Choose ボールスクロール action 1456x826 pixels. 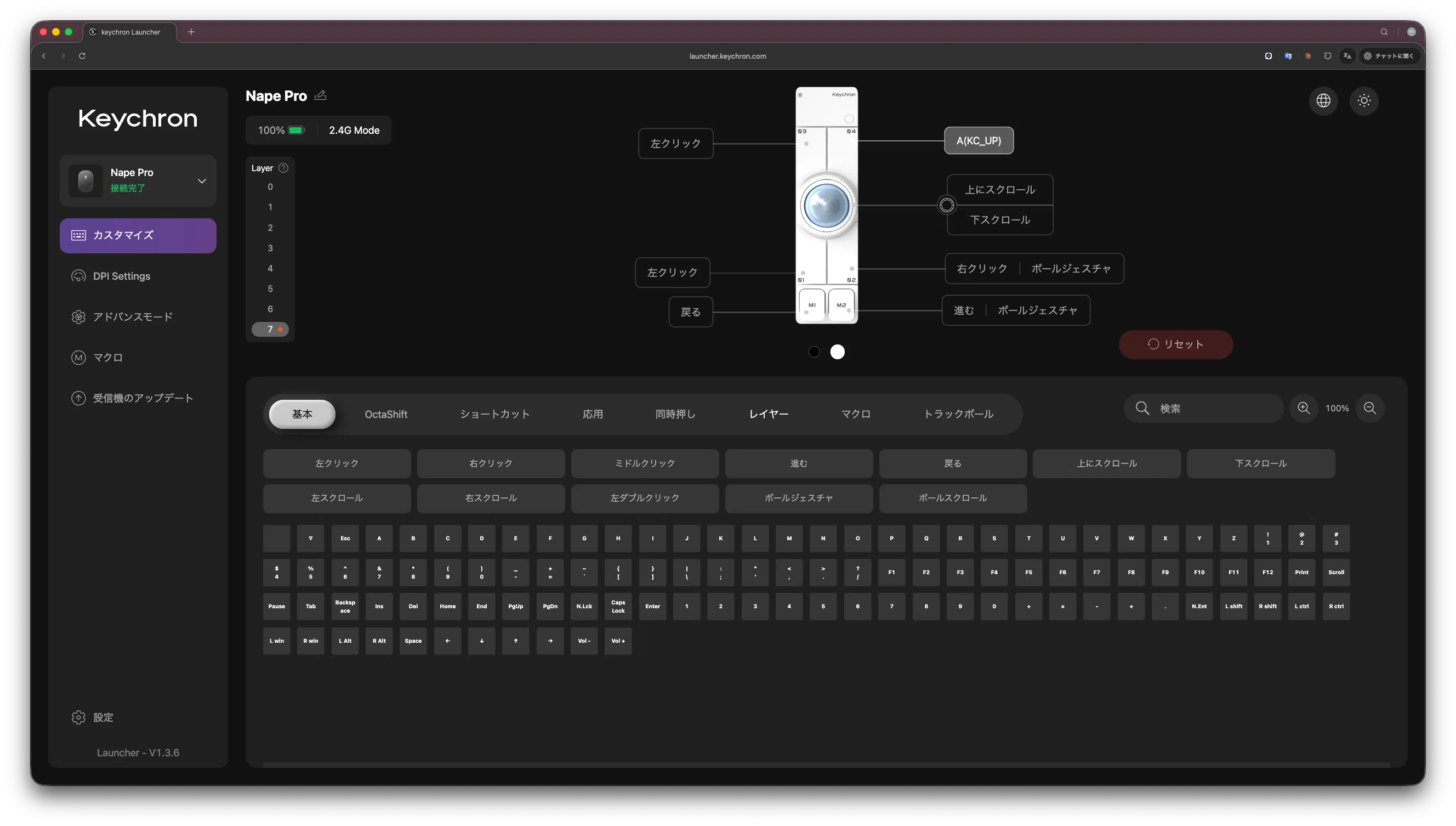(953, 498)
